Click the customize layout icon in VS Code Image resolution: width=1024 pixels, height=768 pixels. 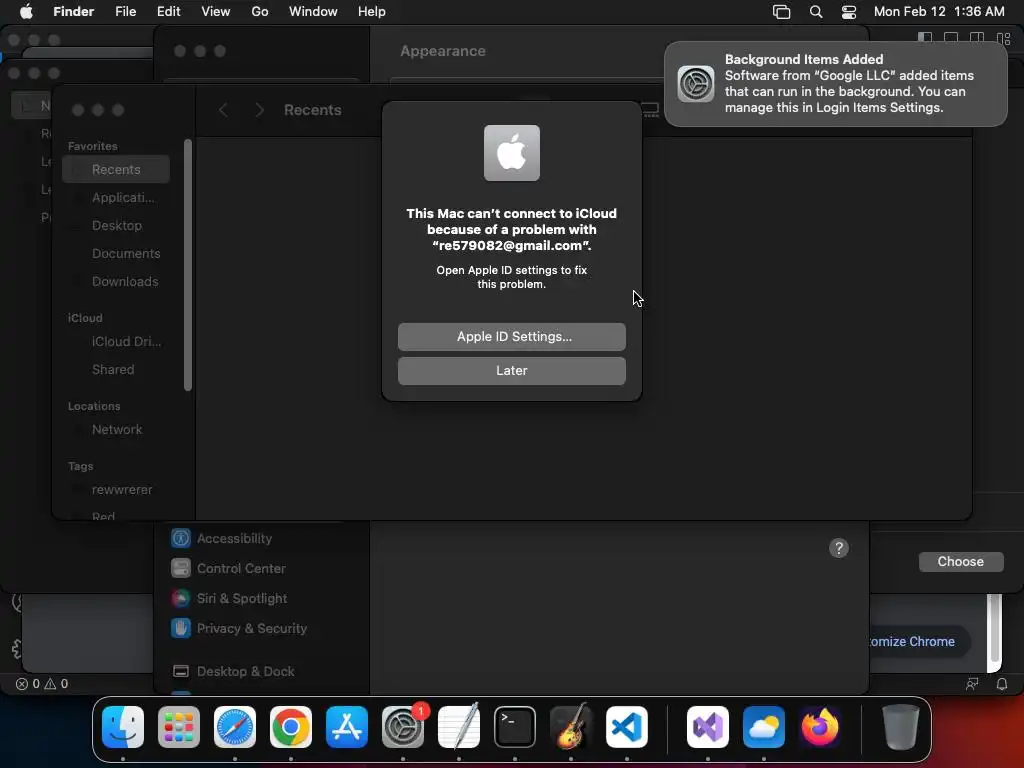pos(1004,38)
